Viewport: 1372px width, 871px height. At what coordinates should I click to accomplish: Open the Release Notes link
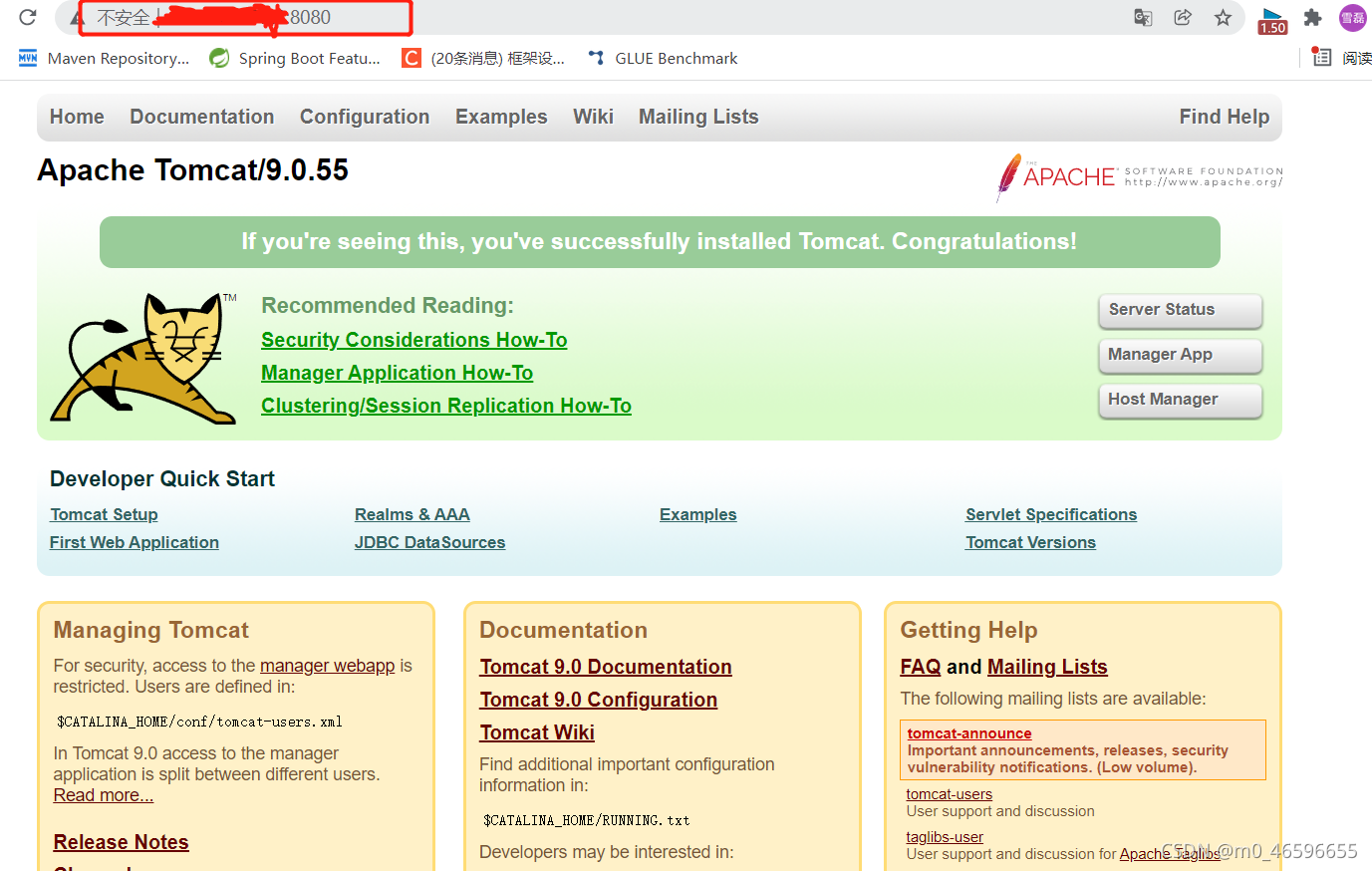pyautogui.click(x=122, y=842)
